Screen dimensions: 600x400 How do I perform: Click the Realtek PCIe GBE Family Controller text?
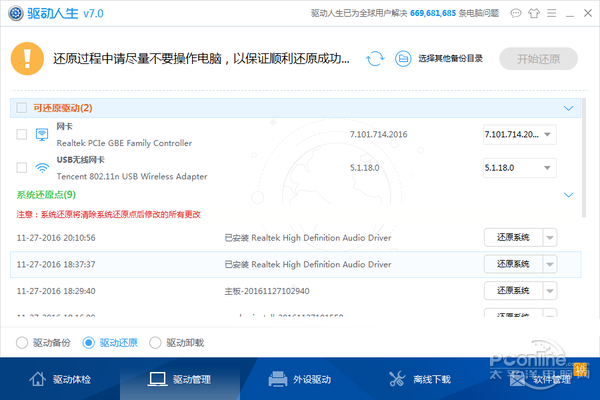coord(124,143)
